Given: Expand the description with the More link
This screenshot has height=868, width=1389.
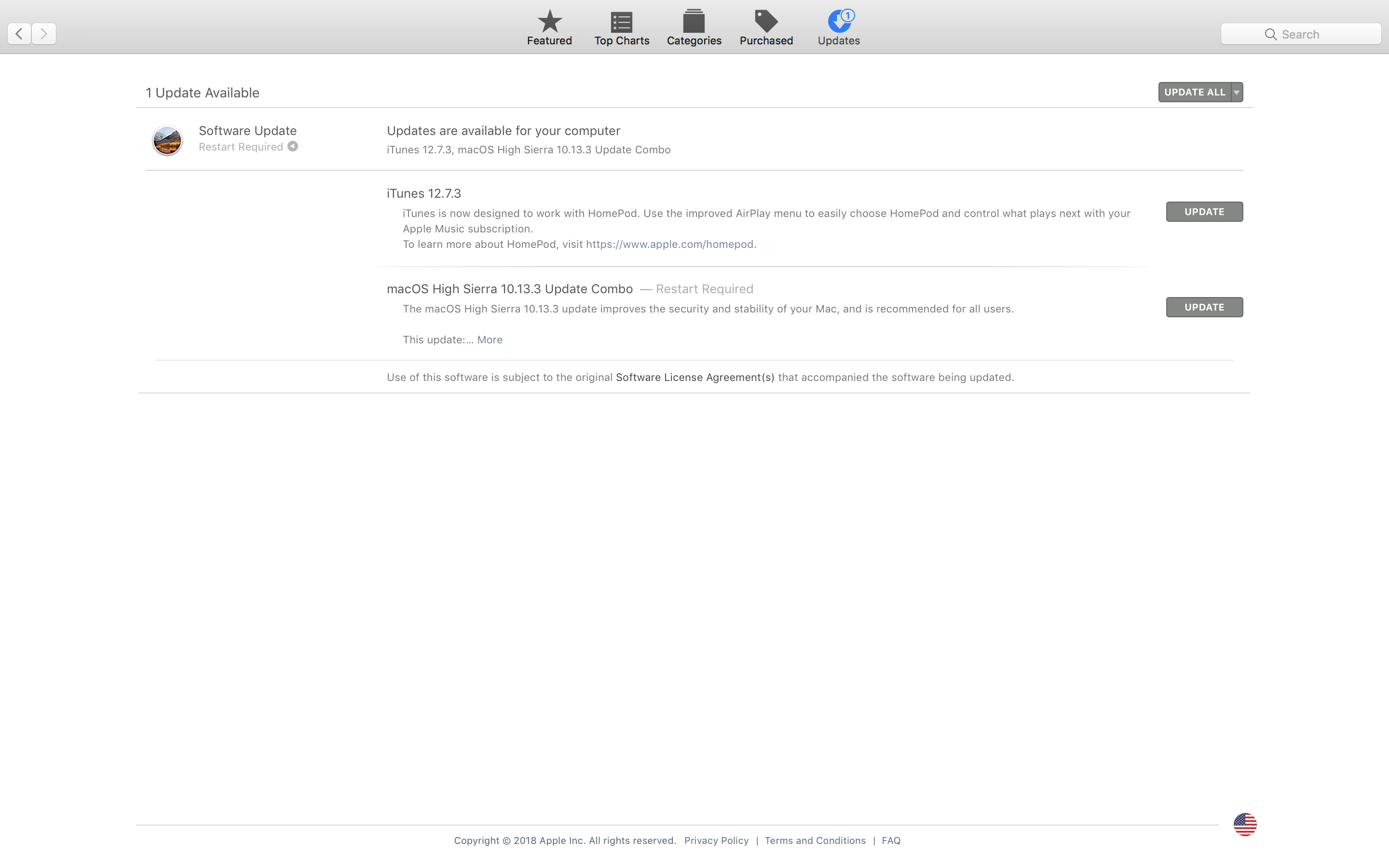Looking at the screenshot, I should click(x=490, y=339).
